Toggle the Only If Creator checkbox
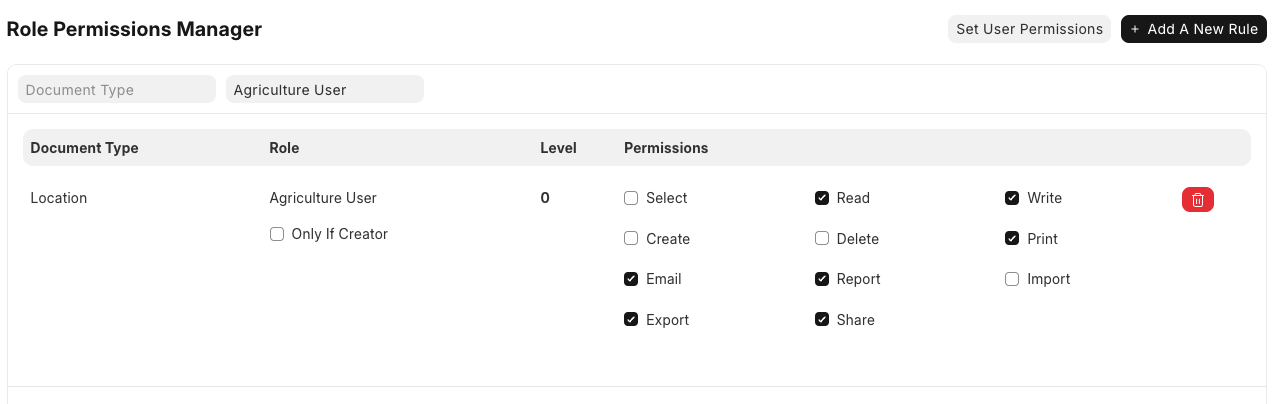The width and height of the screenshot is (1276, 404). point(277,234)
